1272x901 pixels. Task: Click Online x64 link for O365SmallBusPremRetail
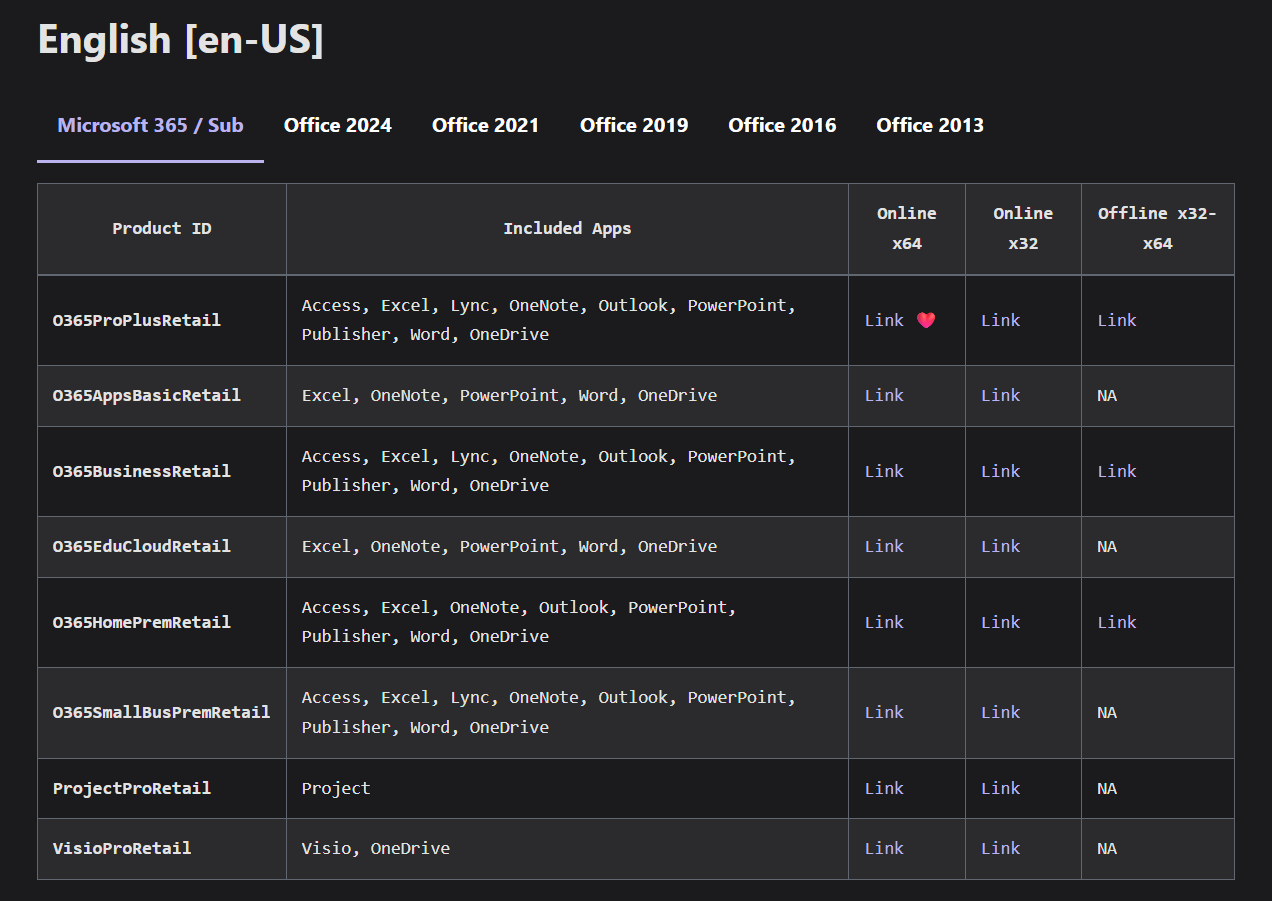coord(884,712)
